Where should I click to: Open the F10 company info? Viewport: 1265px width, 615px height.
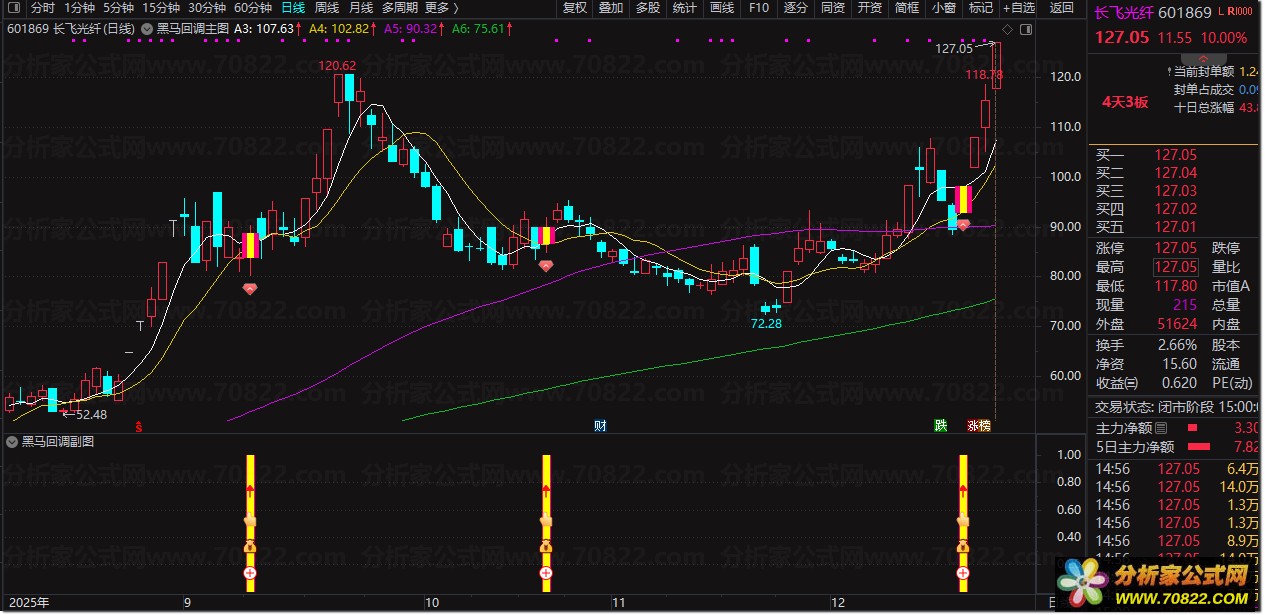coord(758,8)
